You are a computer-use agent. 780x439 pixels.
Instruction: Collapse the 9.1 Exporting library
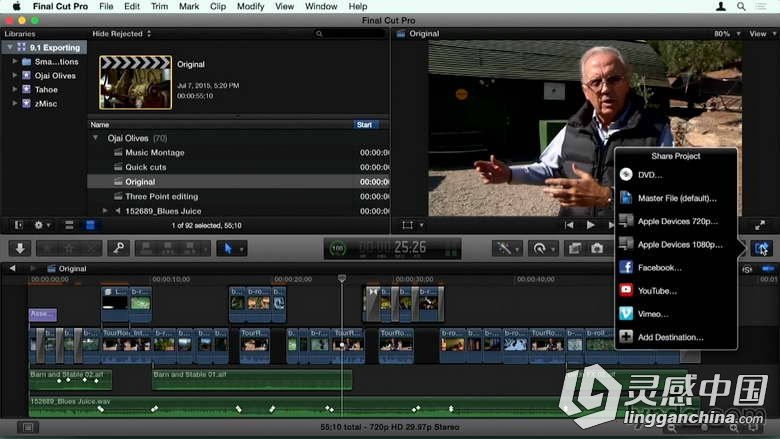[x=10, y=47]
